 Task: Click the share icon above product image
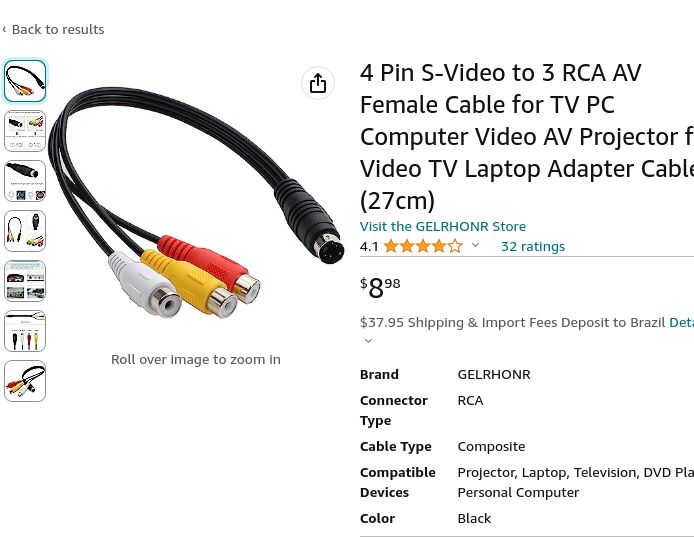[x=318, y=83]
